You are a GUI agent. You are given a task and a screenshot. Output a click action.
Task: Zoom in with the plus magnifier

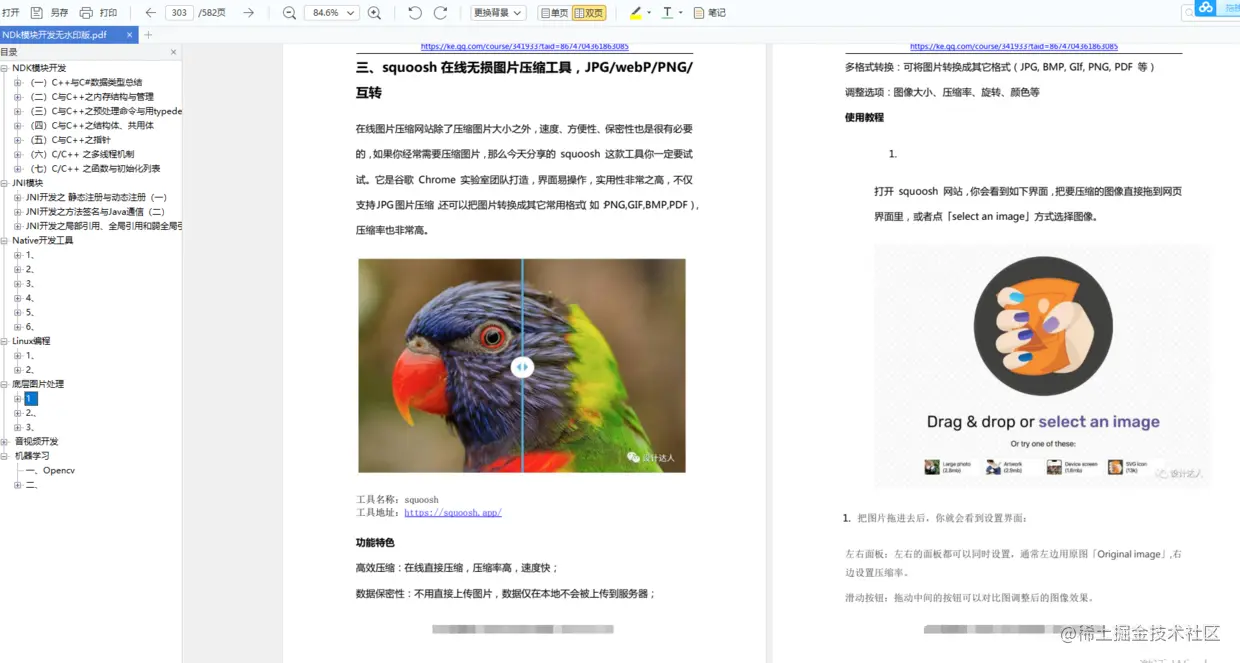pyautogui.click(x=375, y=13)
